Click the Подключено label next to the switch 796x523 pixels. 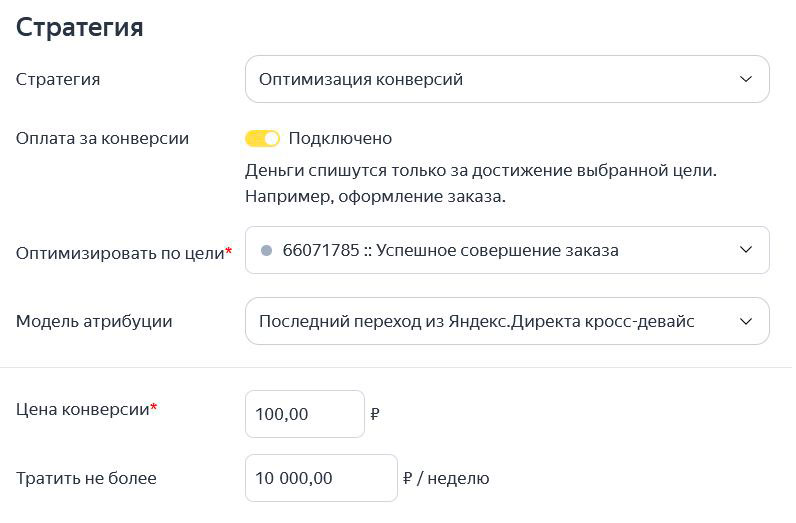[x=340, y=139]
